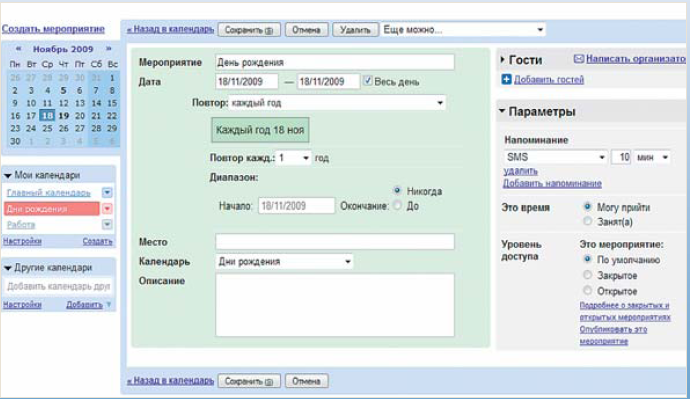Click Создать мероприятие link
The width and height of the screenshot is (690, 399).
[x=53, y=29]
